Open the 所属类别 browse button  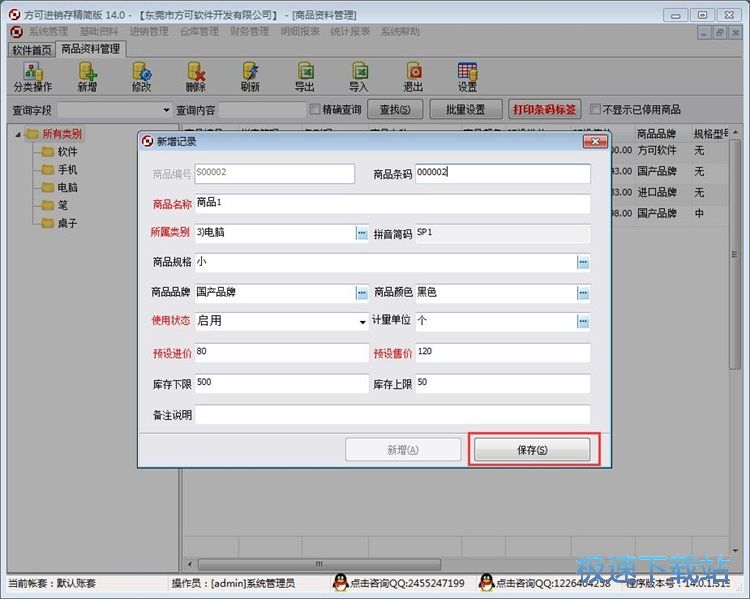362,233
